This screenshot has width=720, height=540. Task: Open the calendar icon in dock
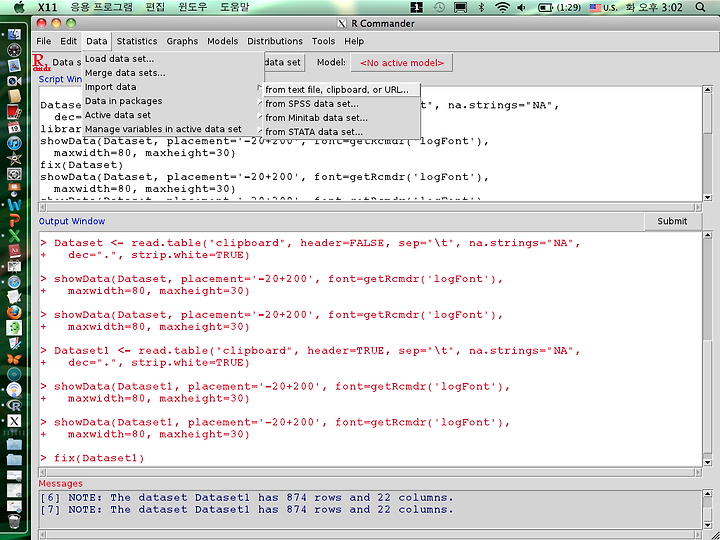click(14, 127)
